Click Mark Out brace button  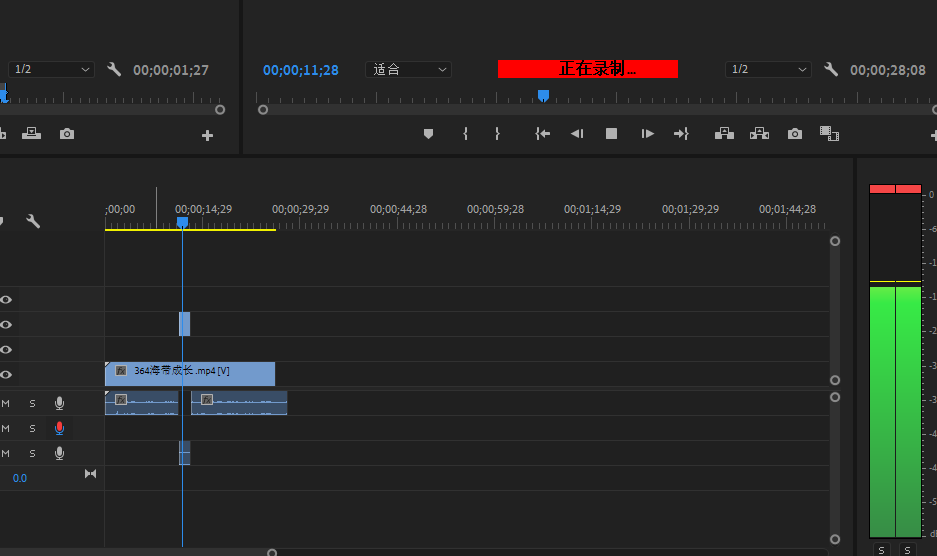coord(497,134)
